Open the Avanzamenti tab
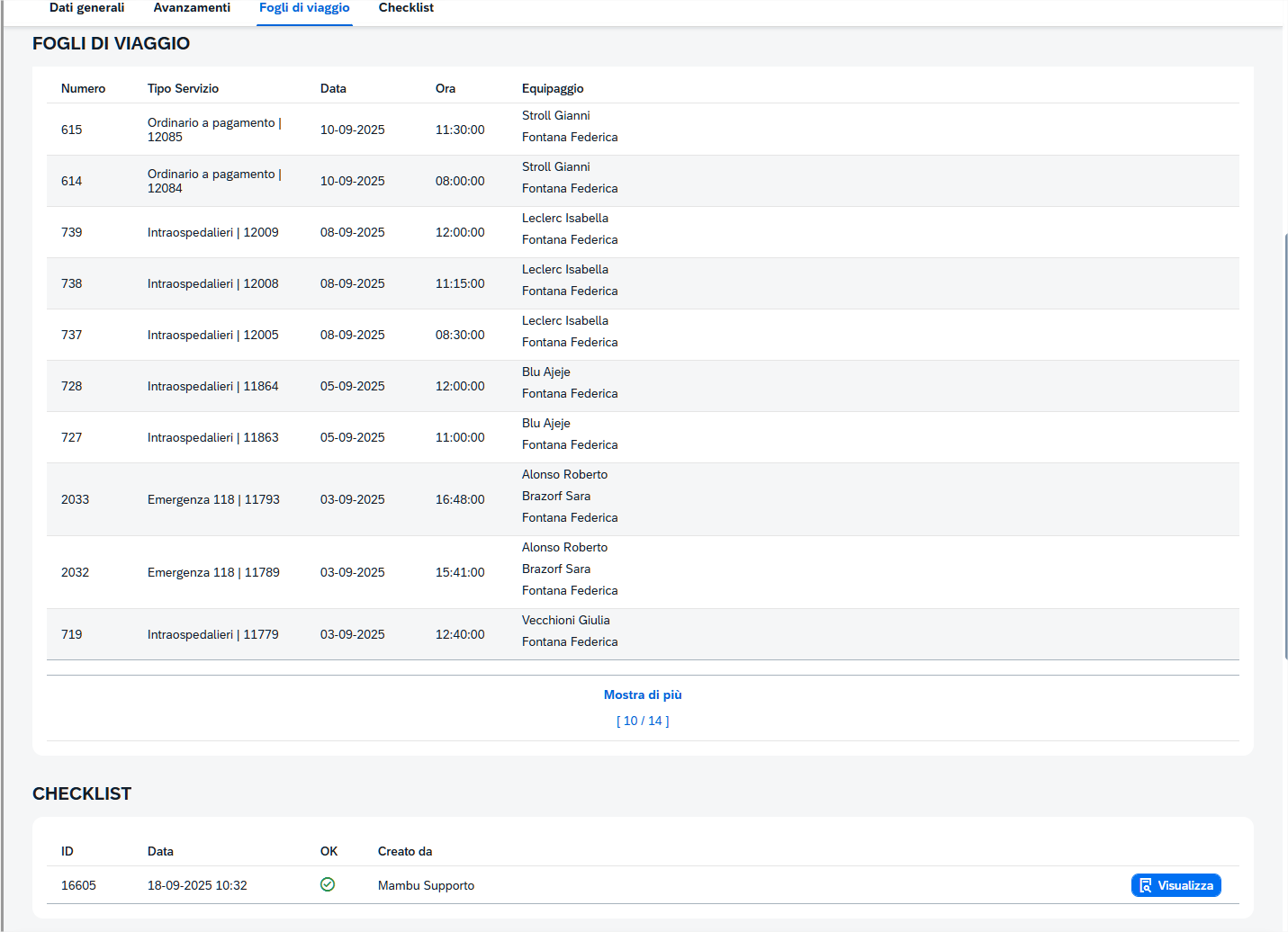This screenshot has width=1288, height=932. click(192, 8)
